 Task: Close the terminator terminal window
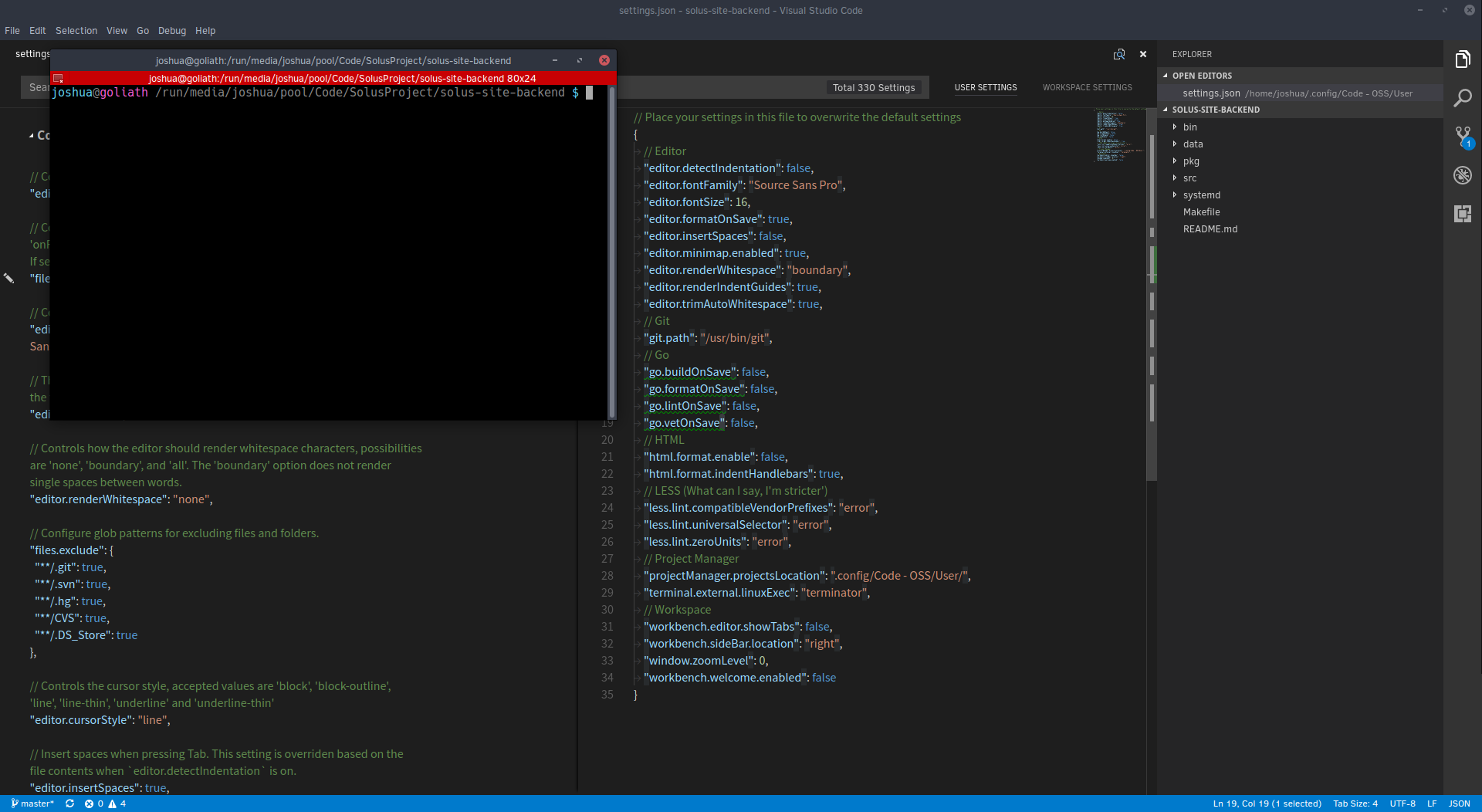604,60
